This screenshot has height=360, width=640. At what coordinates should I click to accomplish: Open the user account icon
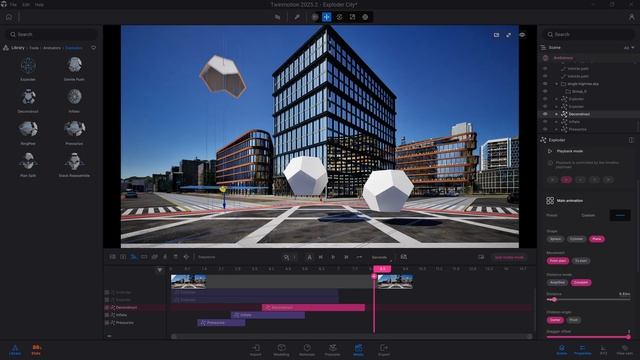pyautogui.click(x=631, y=17)
